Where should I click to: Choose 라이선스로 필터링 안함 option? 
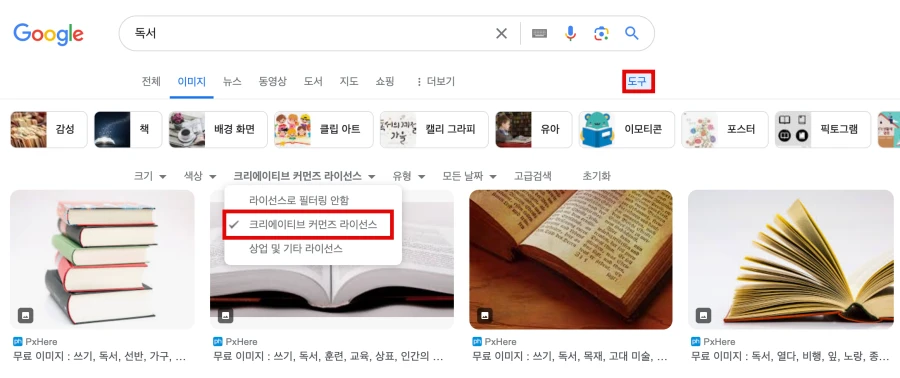click(313, 200)
